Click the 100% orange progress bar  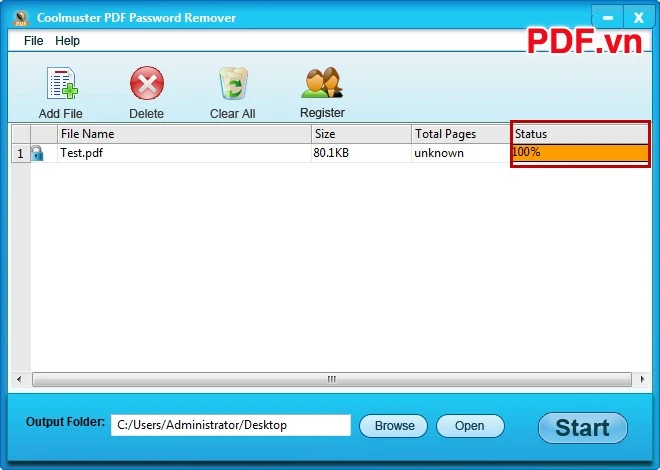point(580,153)
